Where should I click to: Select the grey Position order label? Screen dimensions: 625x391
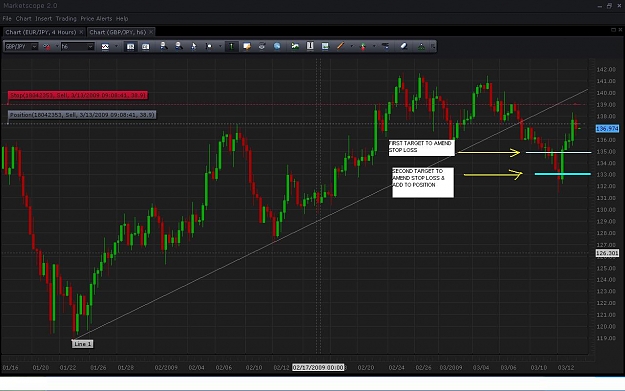click(x=82, y=115)
